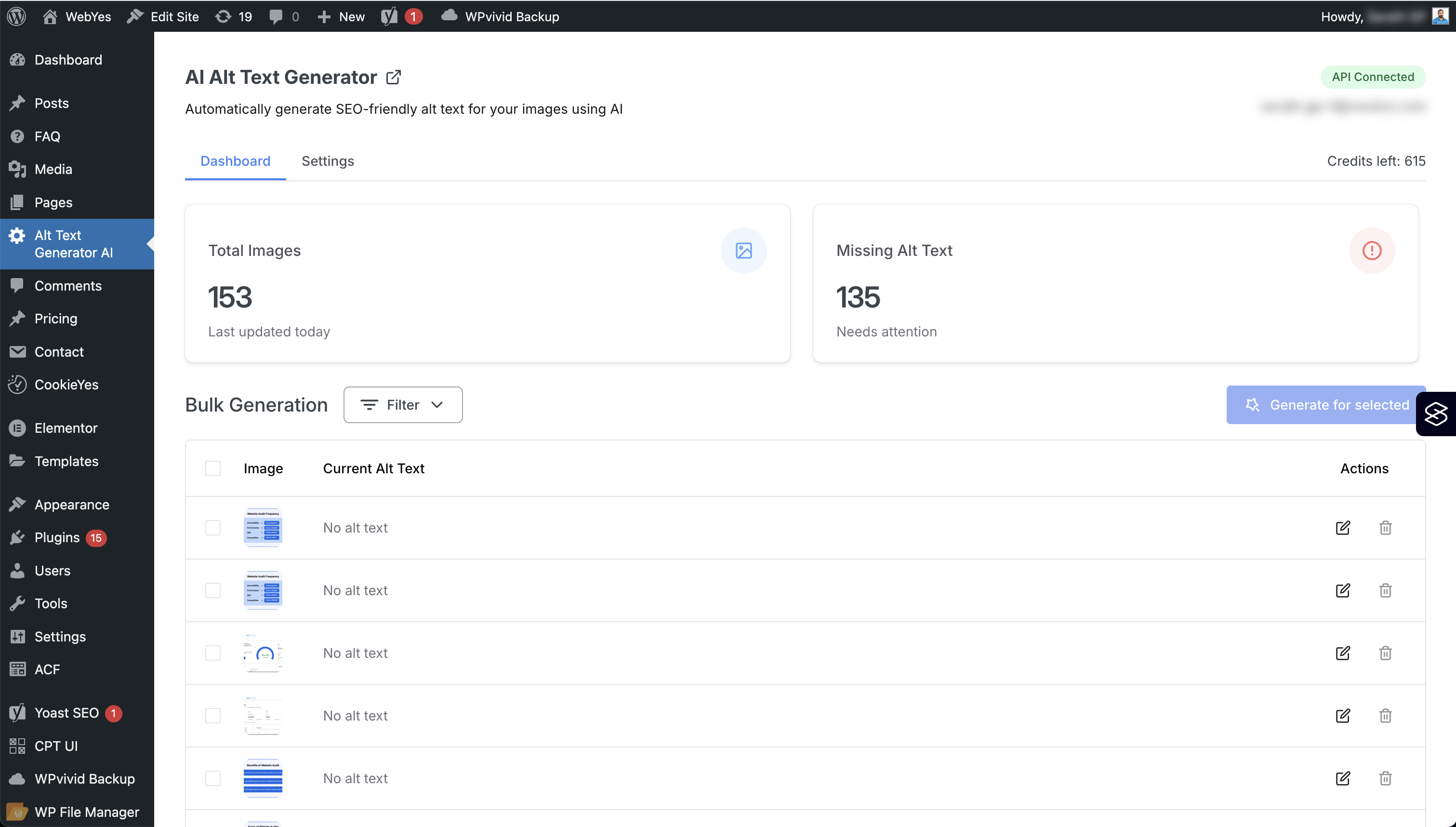Select all images with header checkbox
This screenshot has width=1456, height=827.
(x=213, y=468)
